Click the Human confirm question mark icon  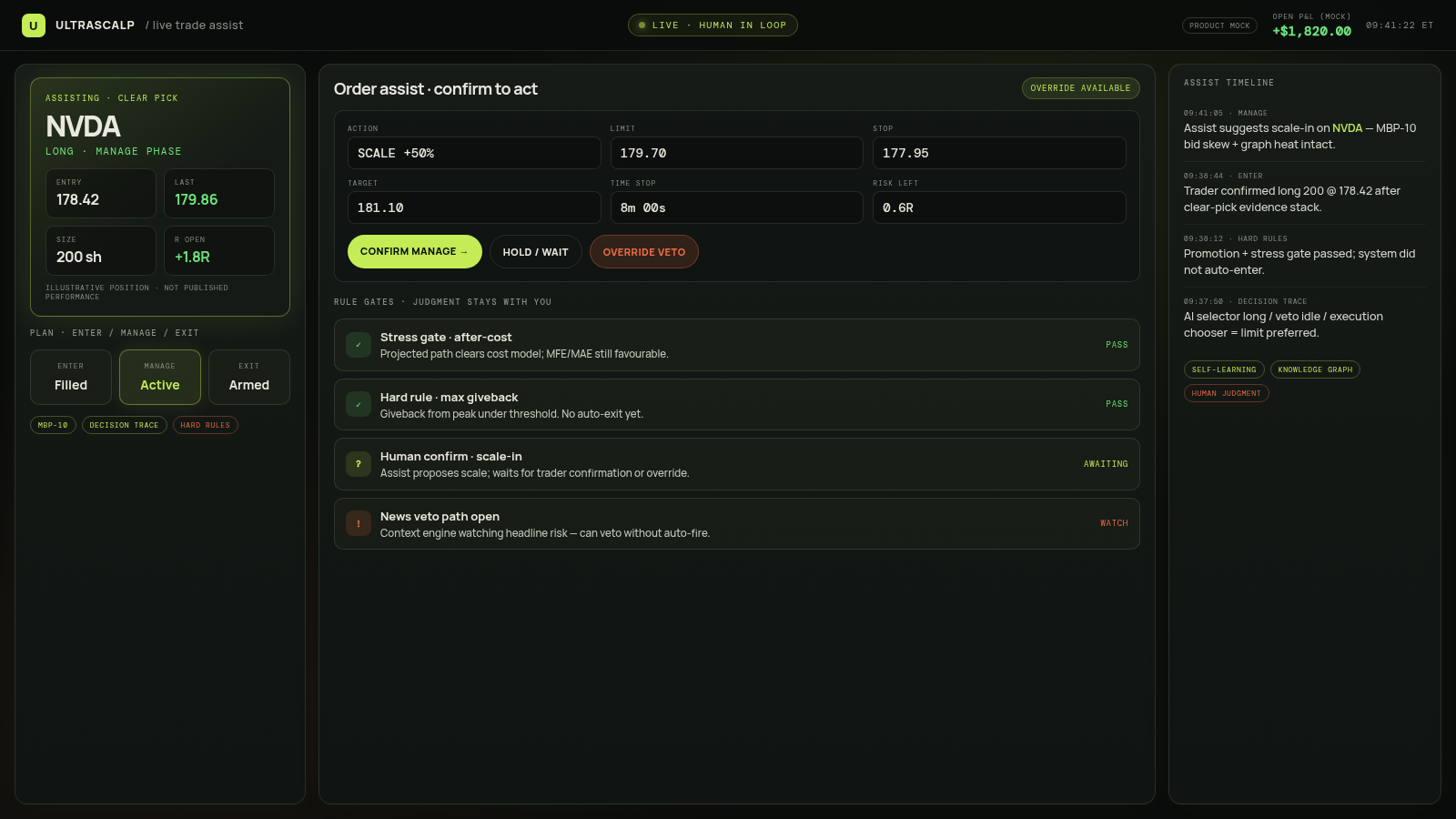pyautogui.click(x=359, y=464)
